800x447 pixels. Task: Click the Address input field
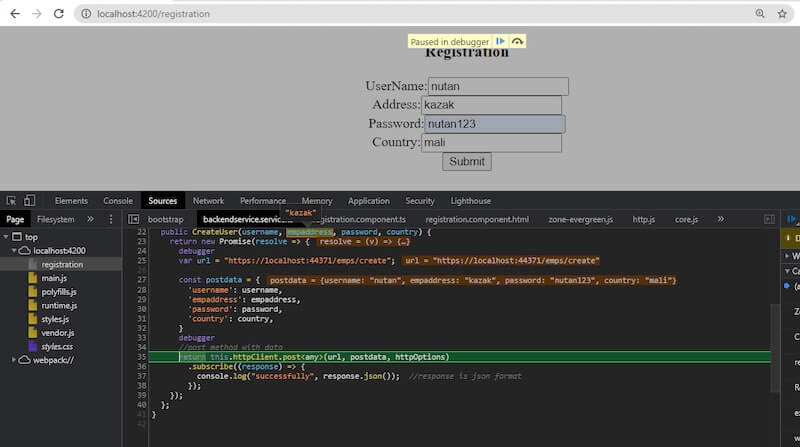click(x=491, y=105)
